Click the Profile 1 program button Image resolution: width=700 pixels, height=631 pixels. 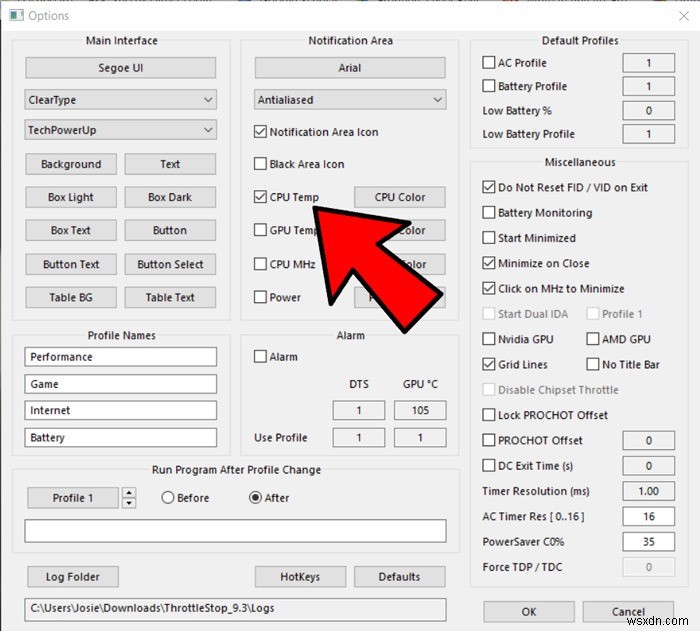[73, 497]
